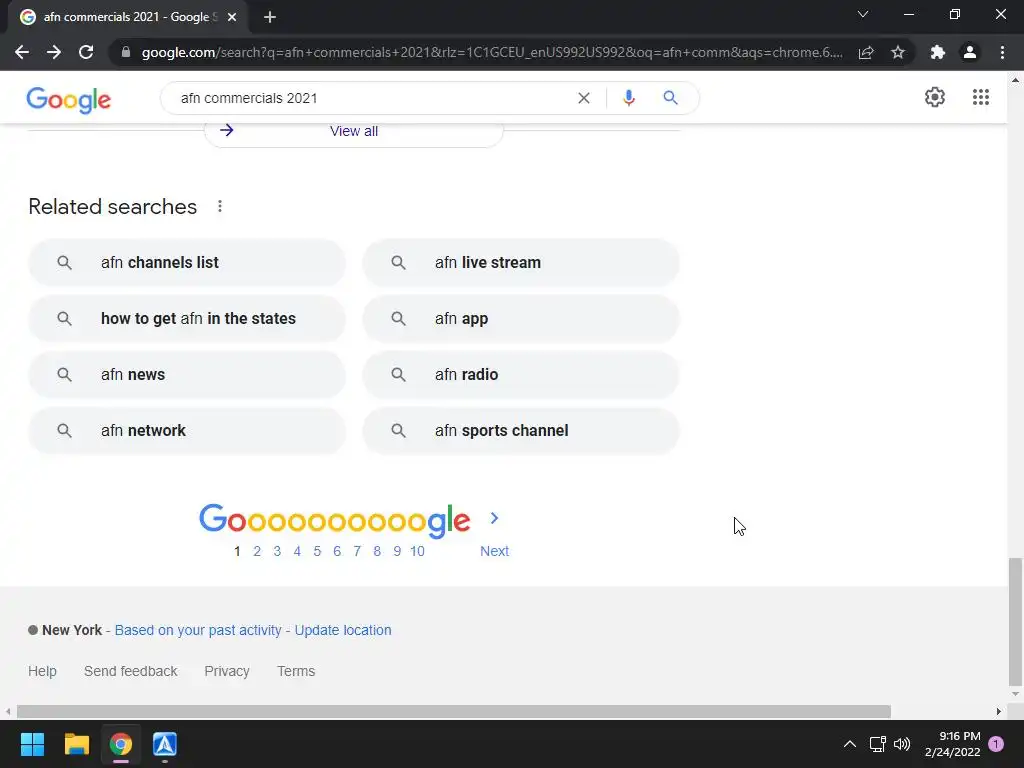Open the Privacy footer link
Viewport: 1024px width, 768px height.
tap(227, 671)
